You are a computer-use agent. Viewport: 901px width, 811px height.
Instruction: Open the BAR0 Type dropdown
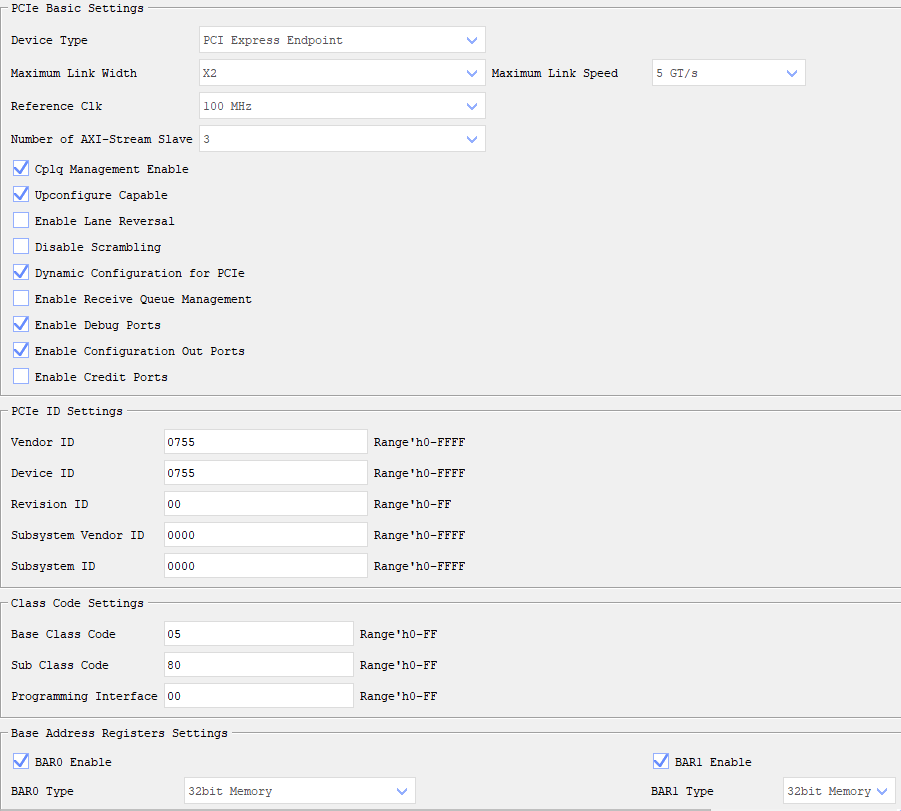[299, 791]
